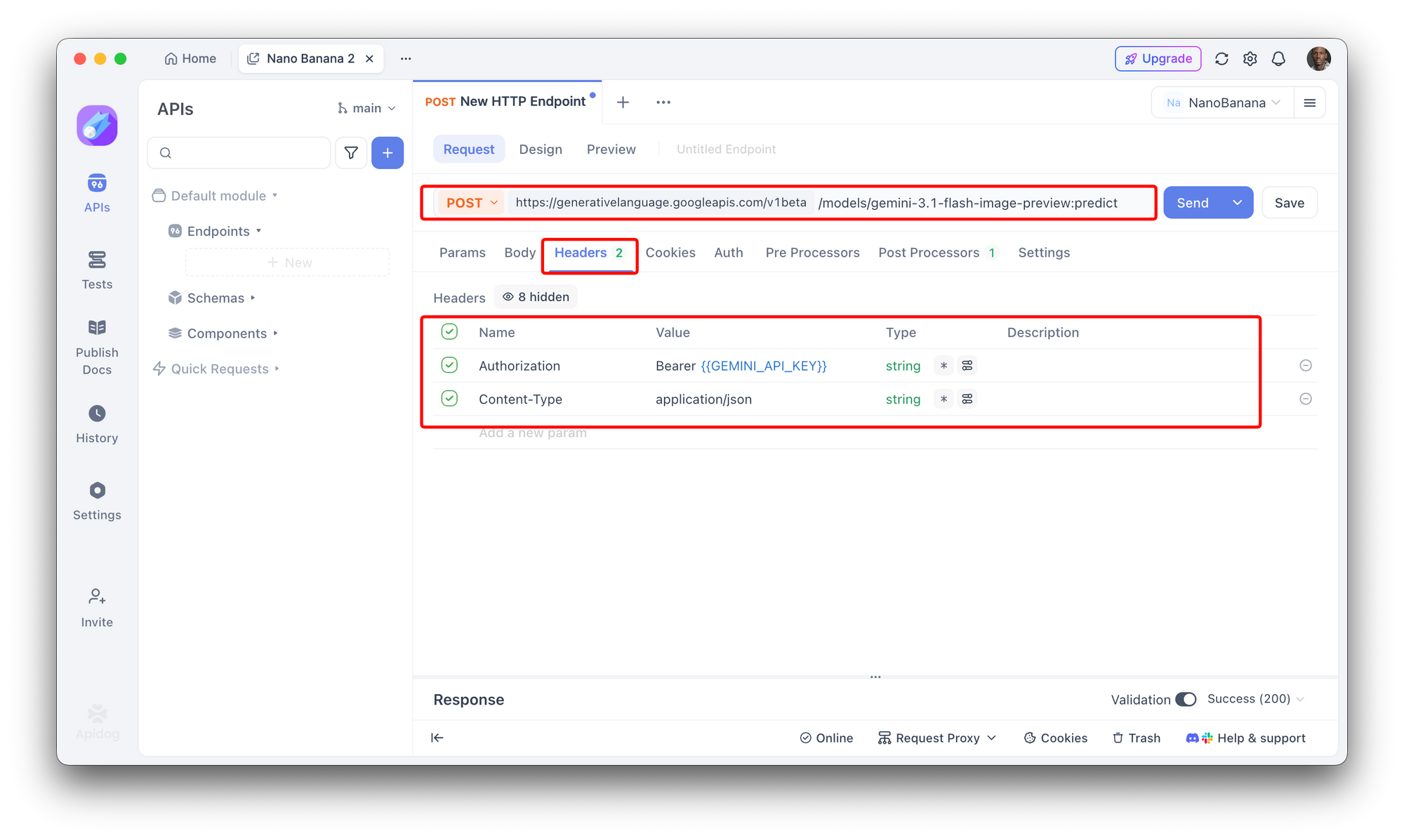Uncheck the Content-Type header checkbox

coord(449,399)
